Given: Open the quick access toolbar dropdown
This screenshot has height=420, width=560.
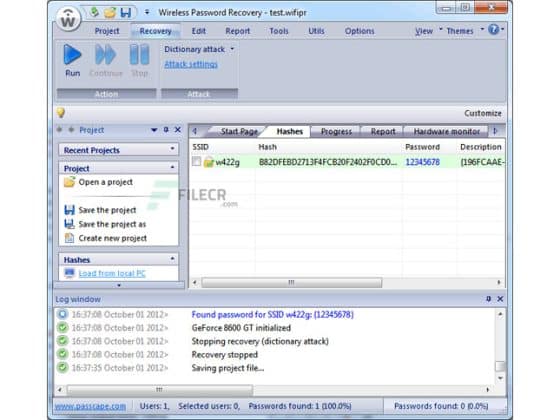Looking at the screenshot, I should coord(147,12).
